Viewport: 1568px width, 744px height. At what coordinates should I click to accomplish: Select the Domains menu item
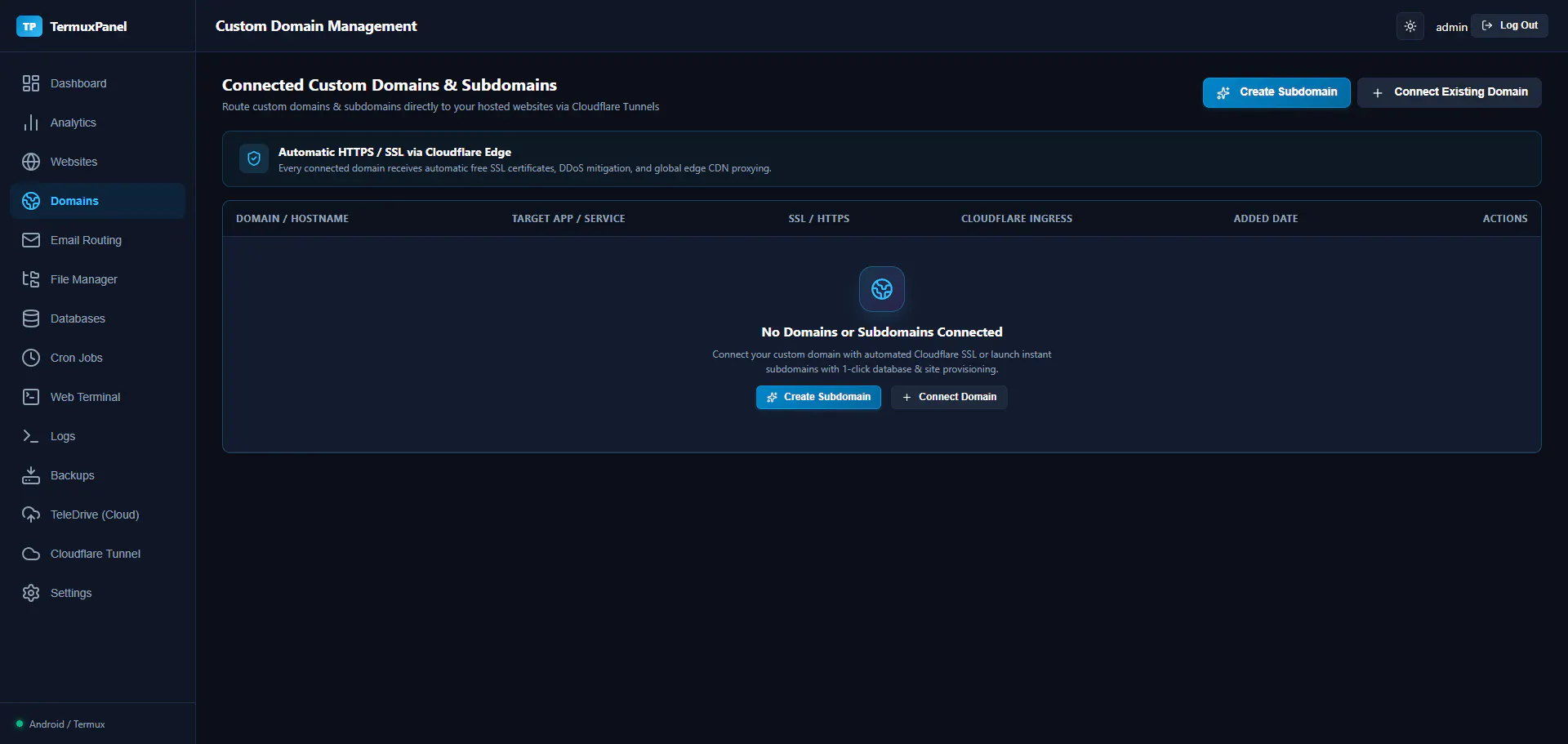(98, 201)
